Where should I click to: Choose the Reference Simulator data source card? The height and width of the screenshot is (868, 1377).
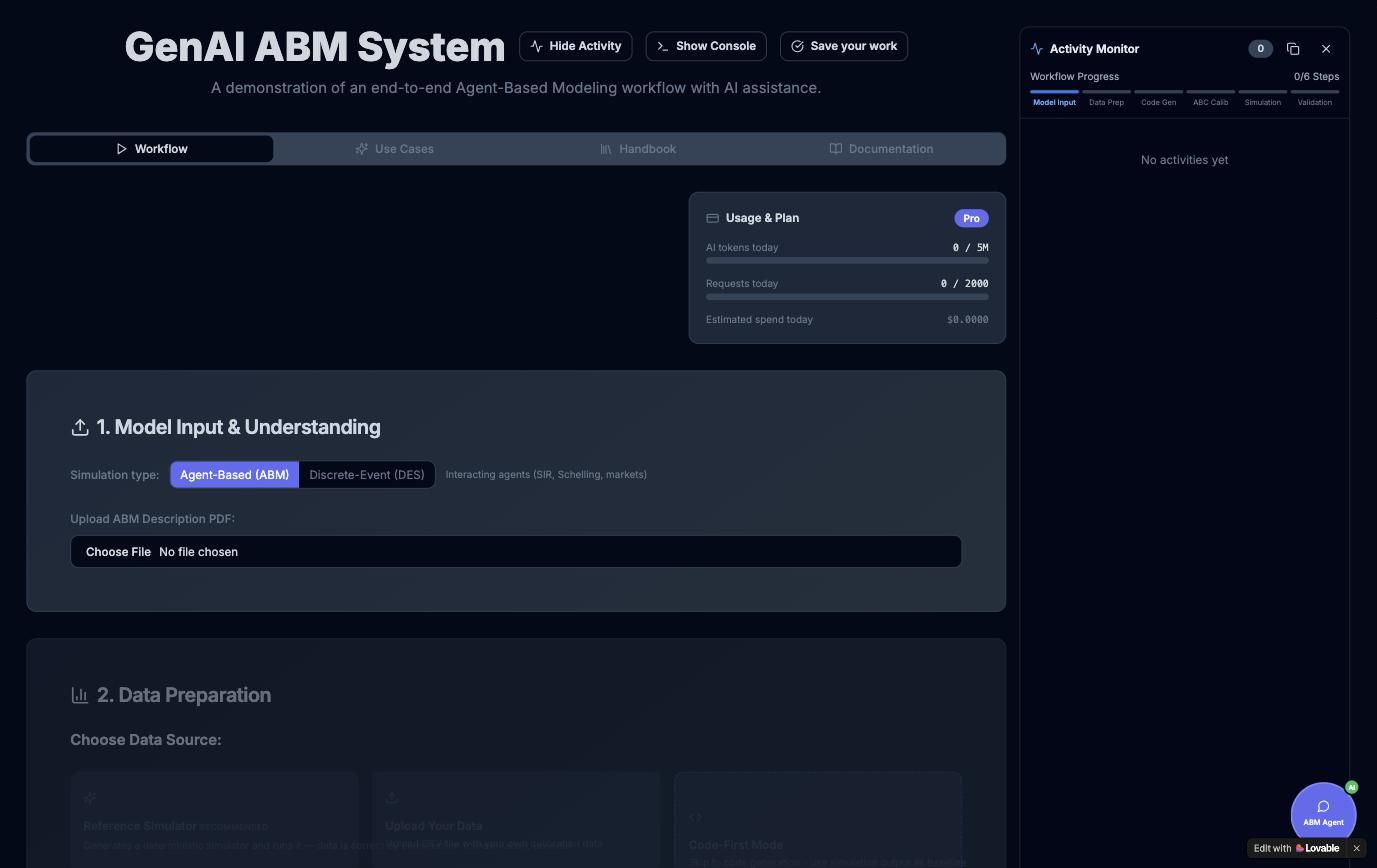point(214,820)
